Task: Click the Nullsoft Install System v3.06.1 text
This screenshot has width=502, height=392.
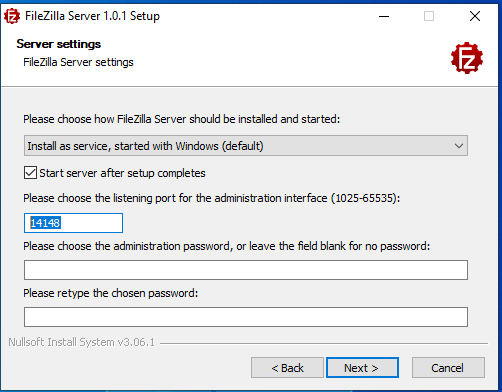Action: [82, 342]
